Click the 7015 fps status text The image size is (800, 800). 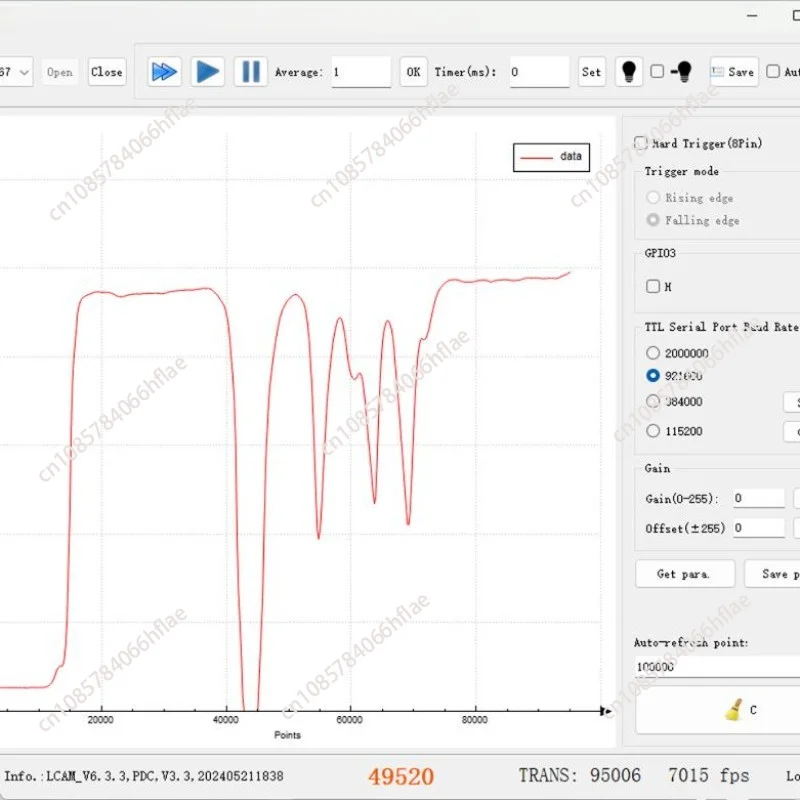(x=709, y=776)
